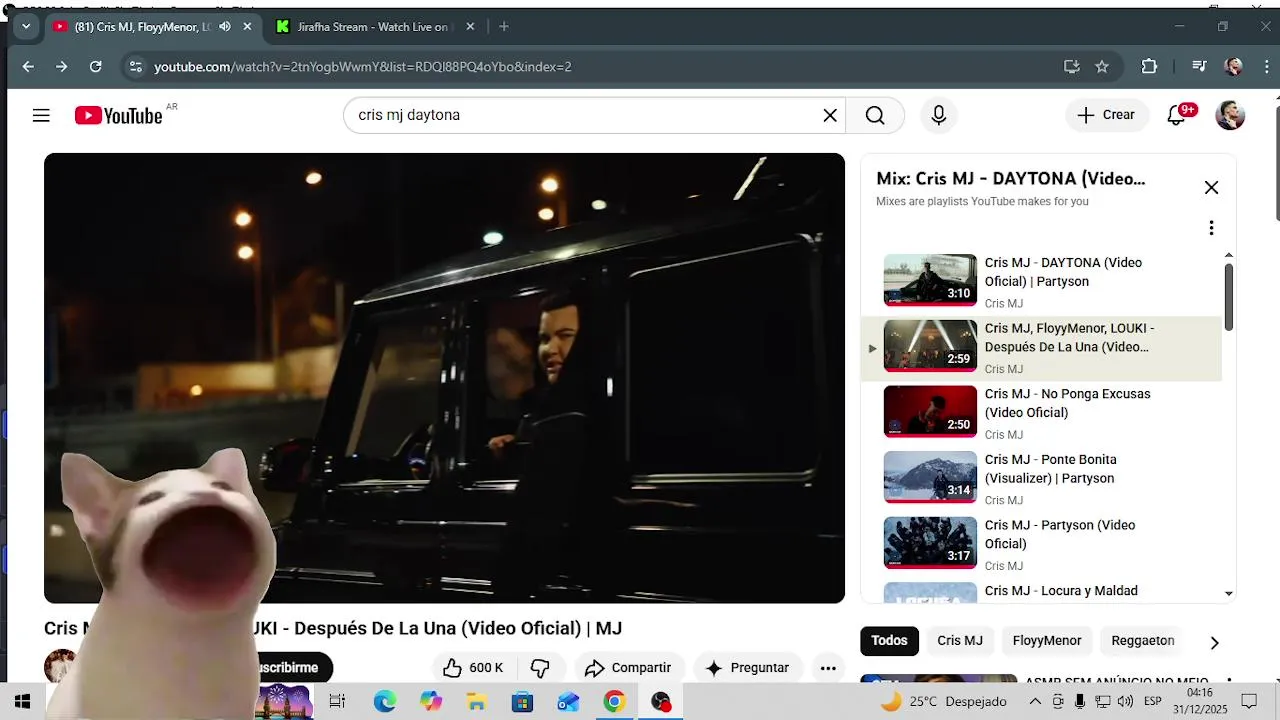Open a new Chrome tab

[x=504, y=27]
